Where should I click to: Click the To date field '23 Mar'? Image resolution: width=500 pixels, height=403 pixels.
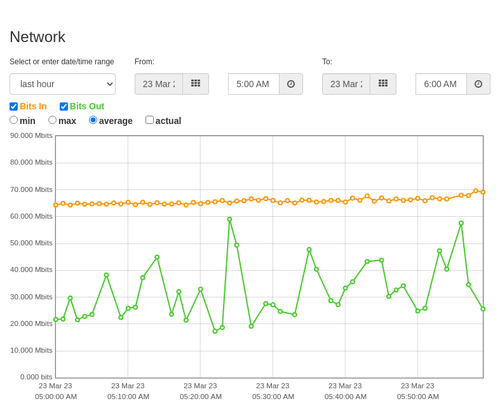tap(346, 84)
